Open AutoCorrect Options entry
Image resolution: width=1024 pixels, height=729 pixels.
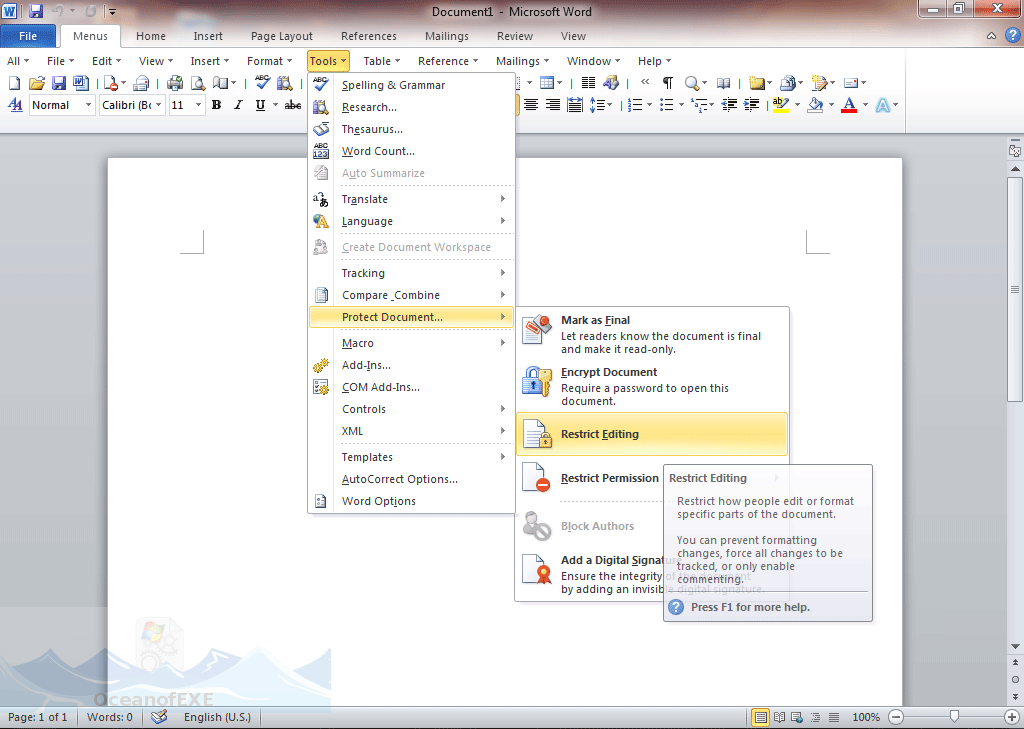(x=411, y=479)
